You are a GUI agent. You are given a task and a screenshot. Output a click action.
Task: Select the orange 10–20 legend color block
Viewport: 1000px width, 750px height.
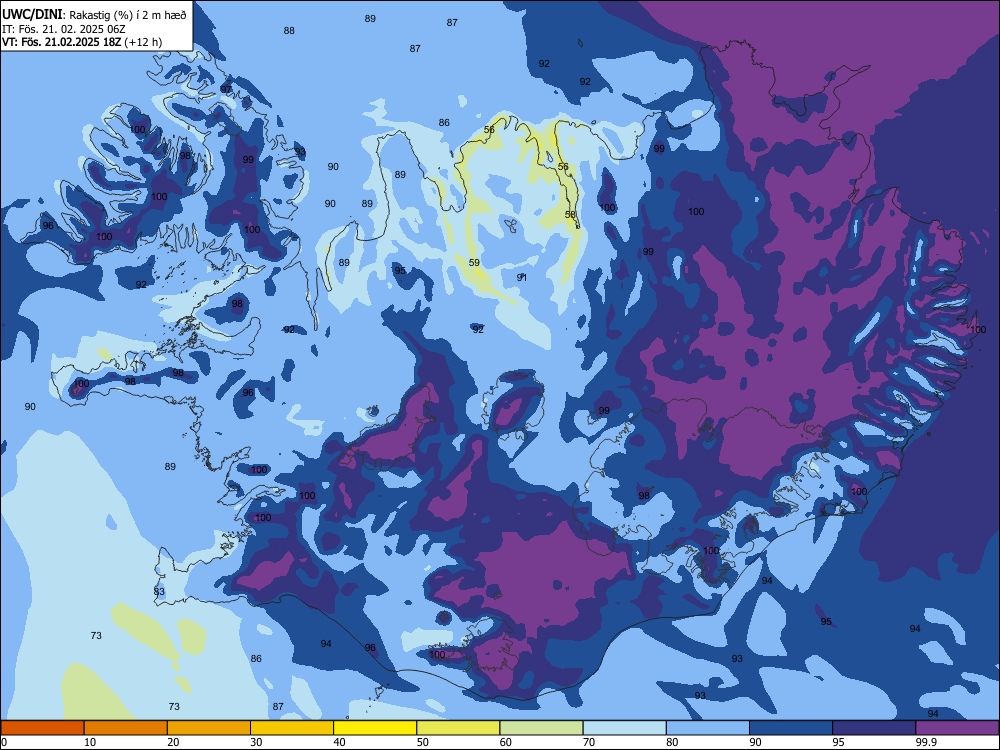point(126,728)
